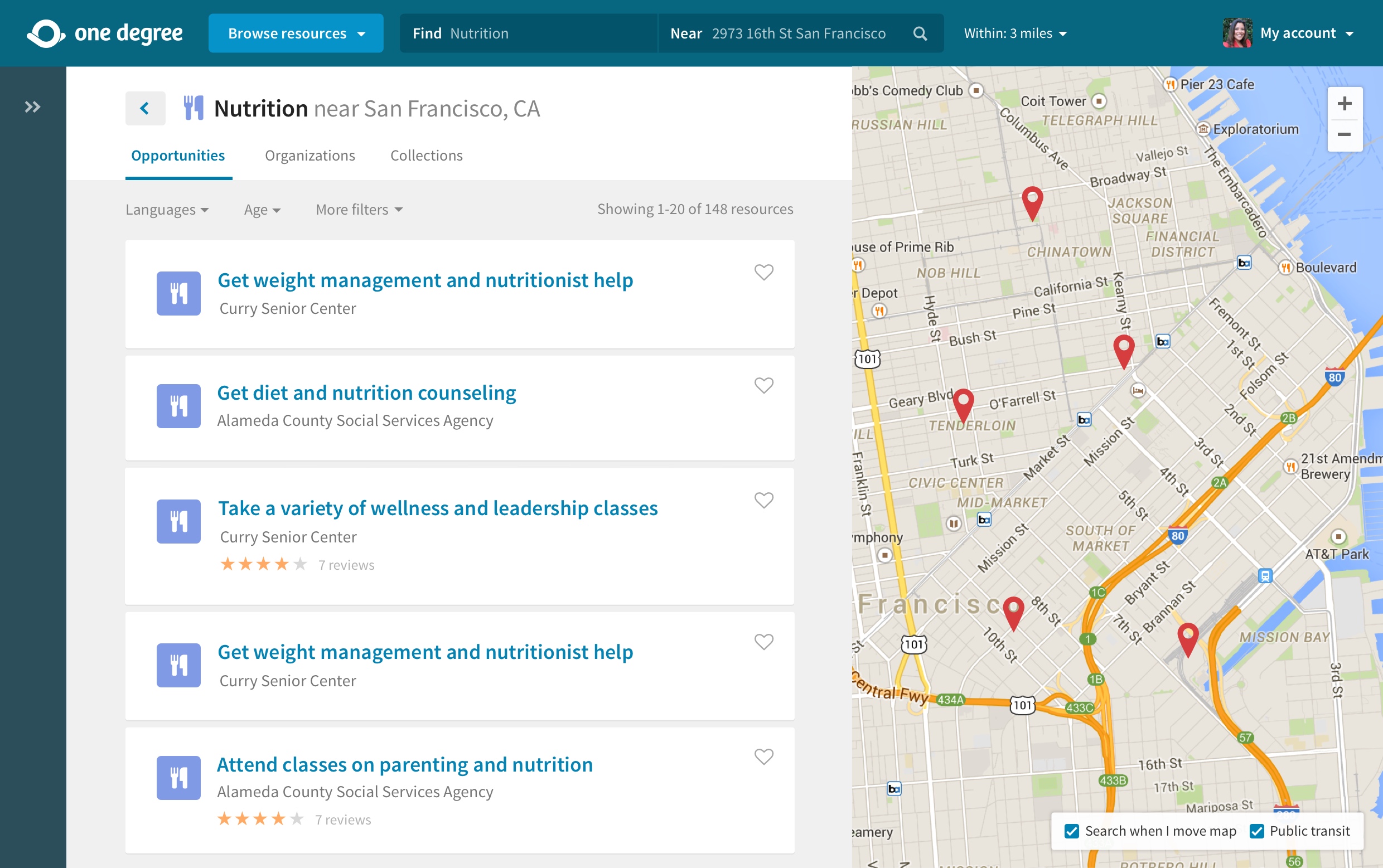Expand the More filters dropdown
Screen dimensions: 1383x868
pyautogui.click(x=359, y=210)
